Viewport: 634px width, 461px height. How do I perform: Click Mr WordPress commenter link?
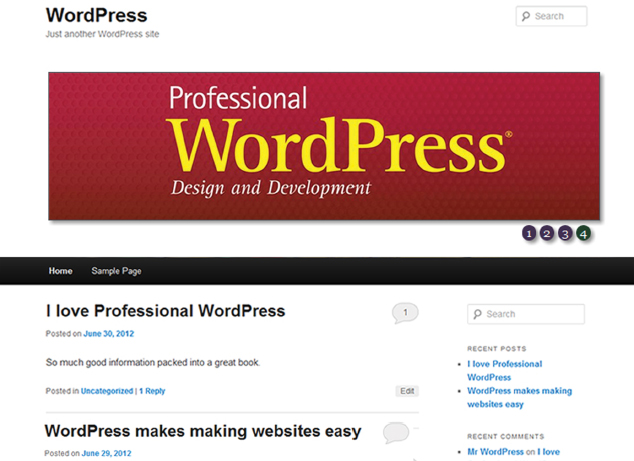point(495,452)
